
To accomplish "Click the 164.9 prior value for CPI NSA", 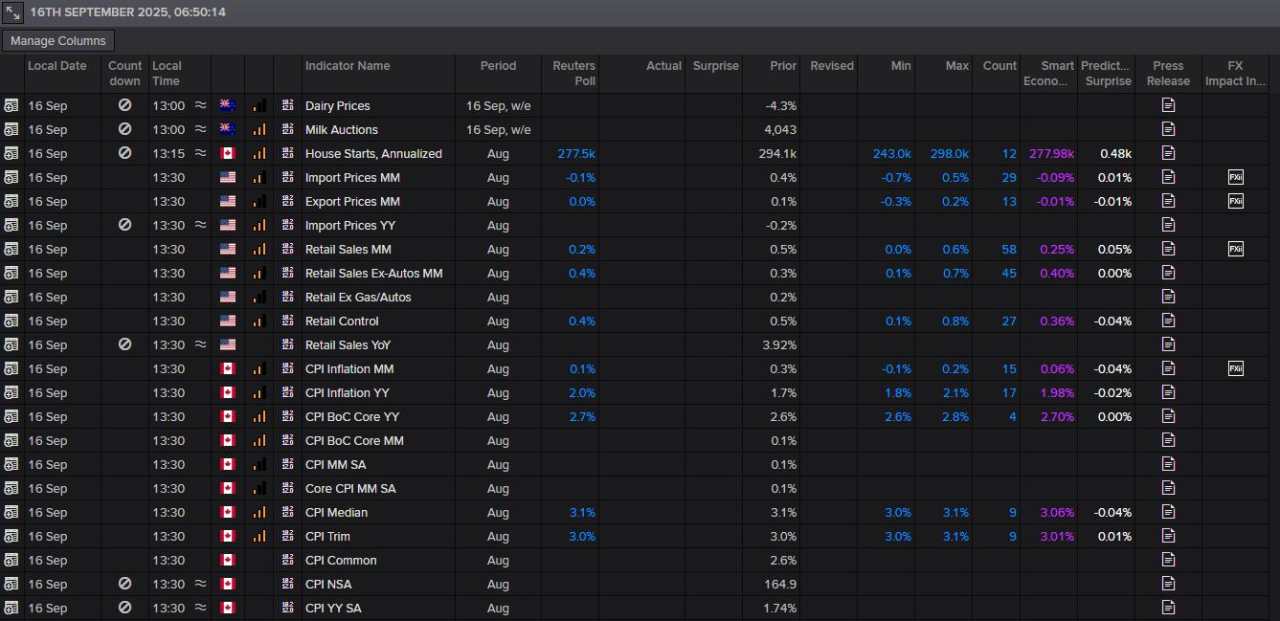I will [x=780, y=584].
